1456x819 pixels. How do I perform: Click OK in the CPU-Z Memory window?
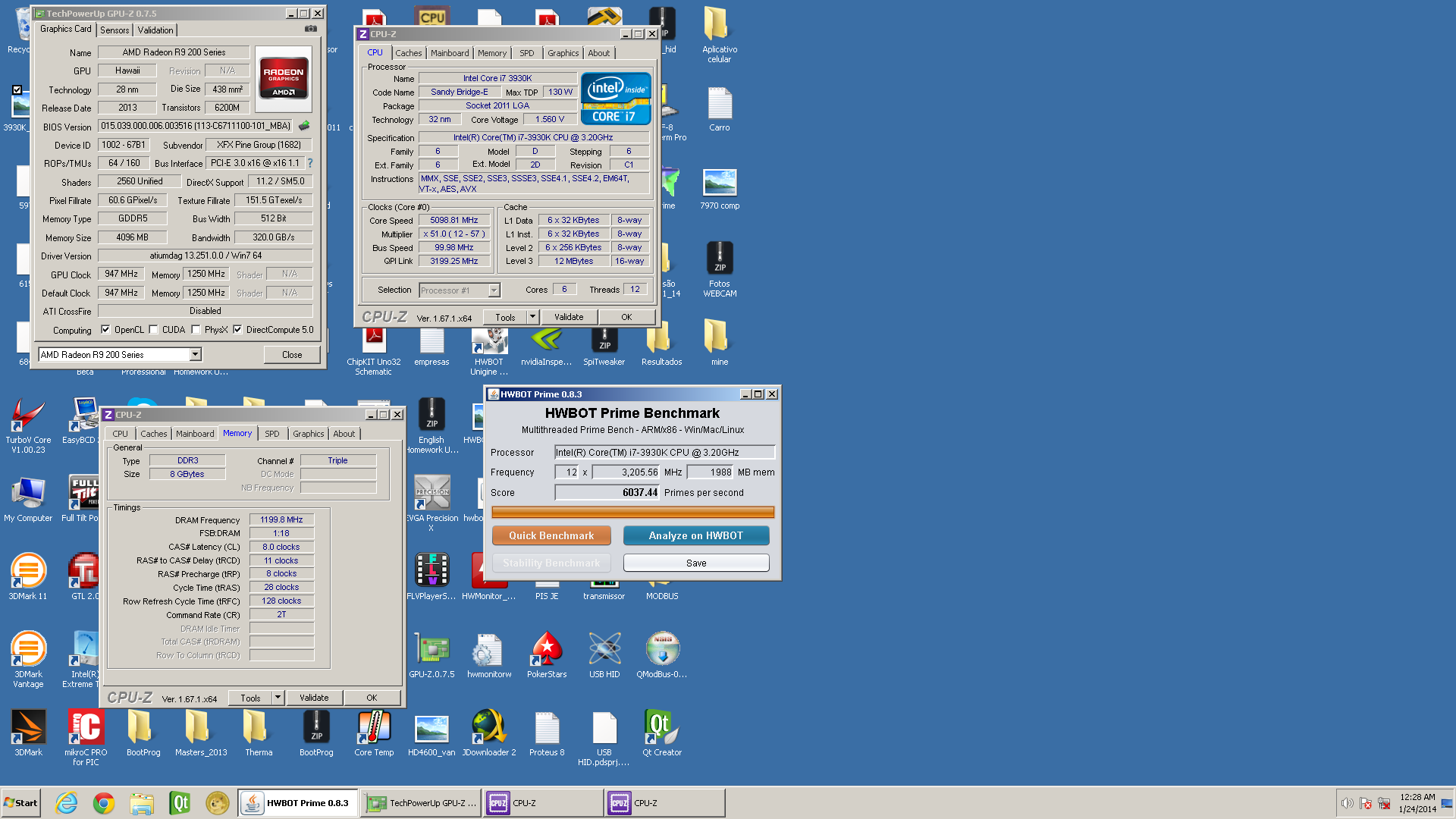tap(372, 698)
